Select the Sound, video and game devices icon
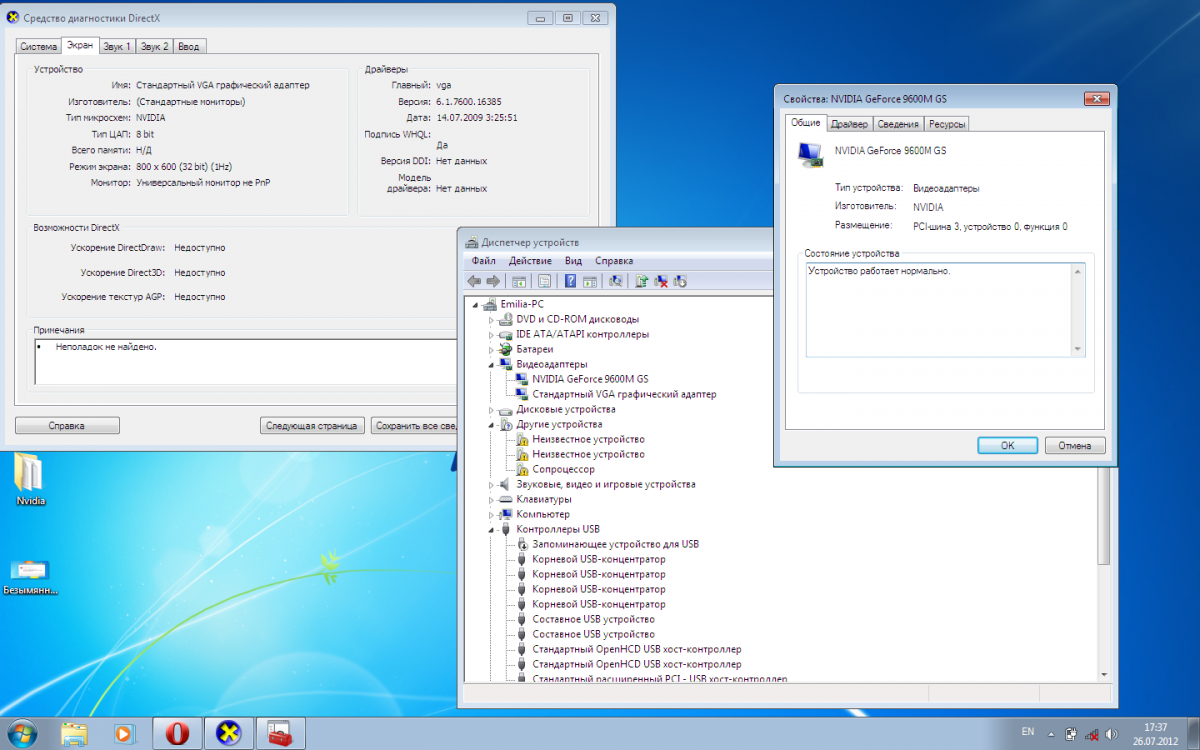1200x750 pixels. (x=506, y=484)
